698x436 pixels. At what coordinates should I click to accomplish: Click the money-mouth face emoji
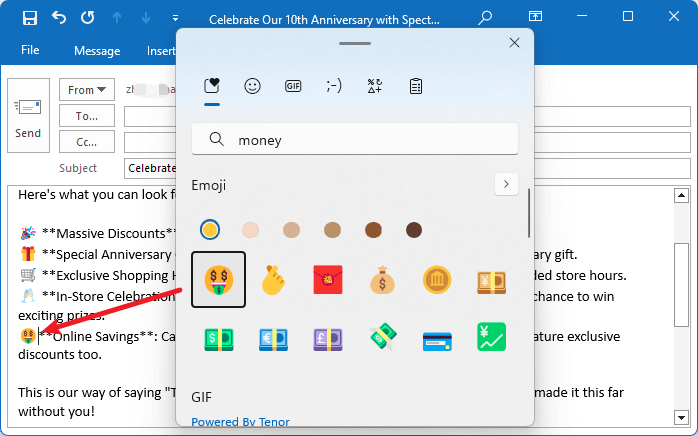[219, 280]
